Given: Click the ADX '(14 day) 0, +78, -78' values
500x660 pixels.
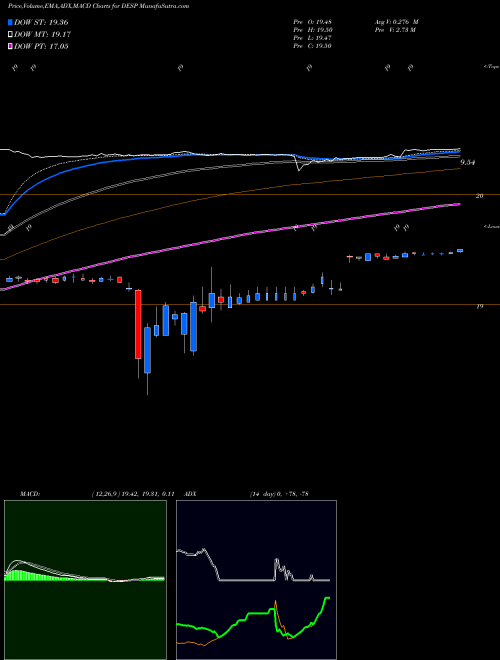Looking at the screenshot, I should click(279, 494).
